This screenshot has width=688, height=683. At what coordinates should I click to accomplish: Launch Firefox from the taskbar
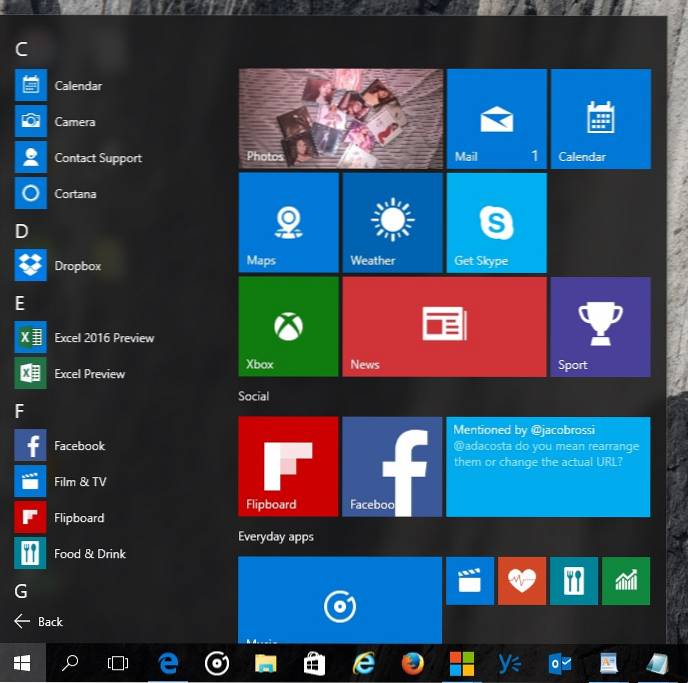coord(412,662)
